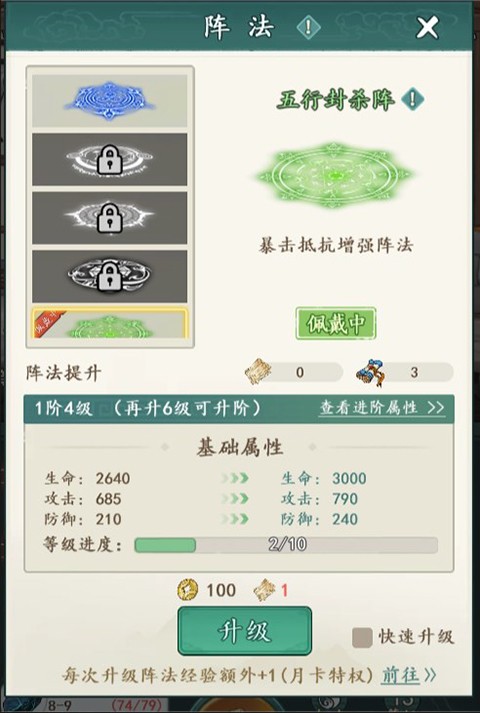
Task: Click the 等级进度 progress bar
Action: pos(286,545)
